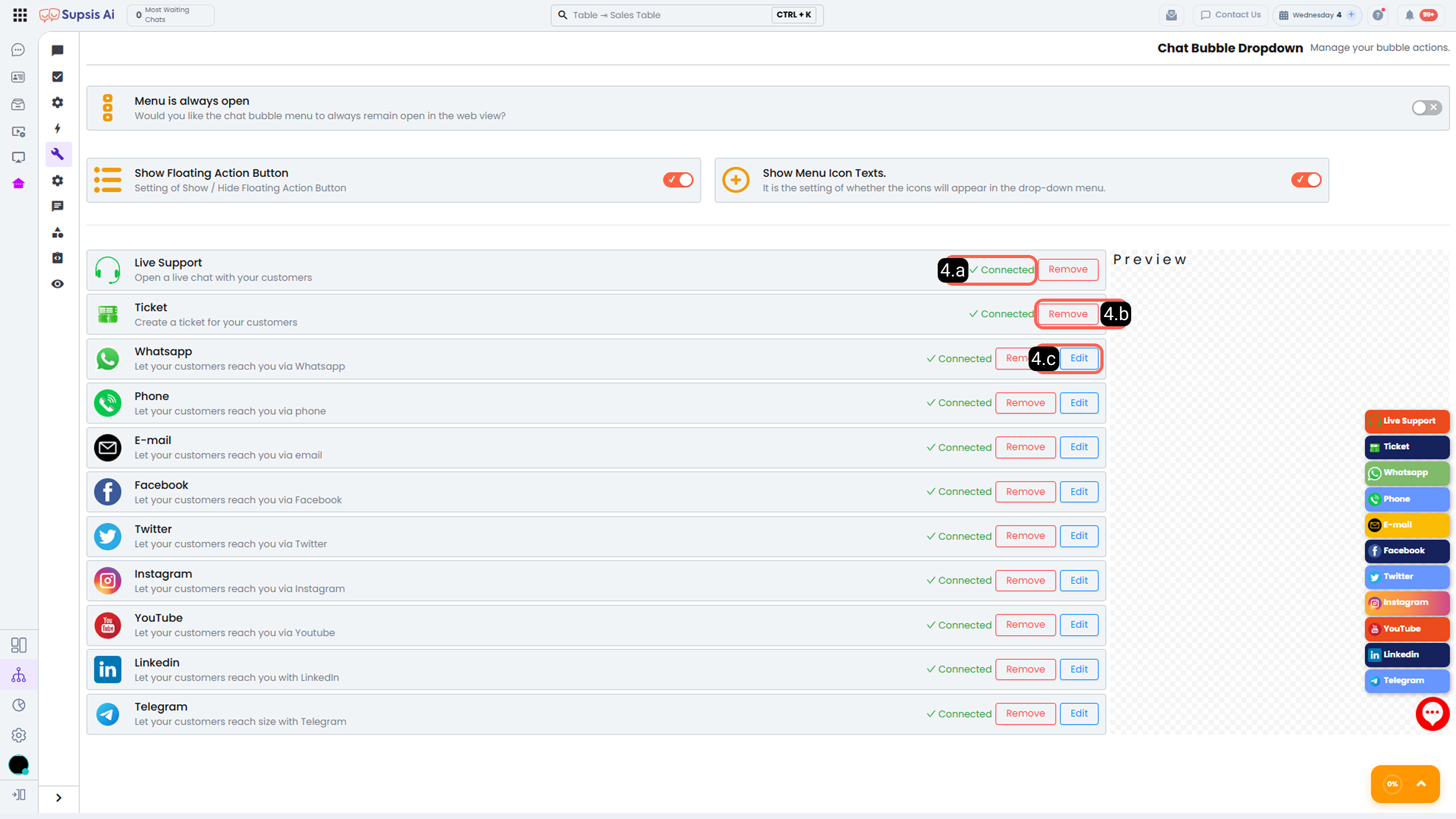
Task: Open the apps grid menu icon
Action: point(20,15)
